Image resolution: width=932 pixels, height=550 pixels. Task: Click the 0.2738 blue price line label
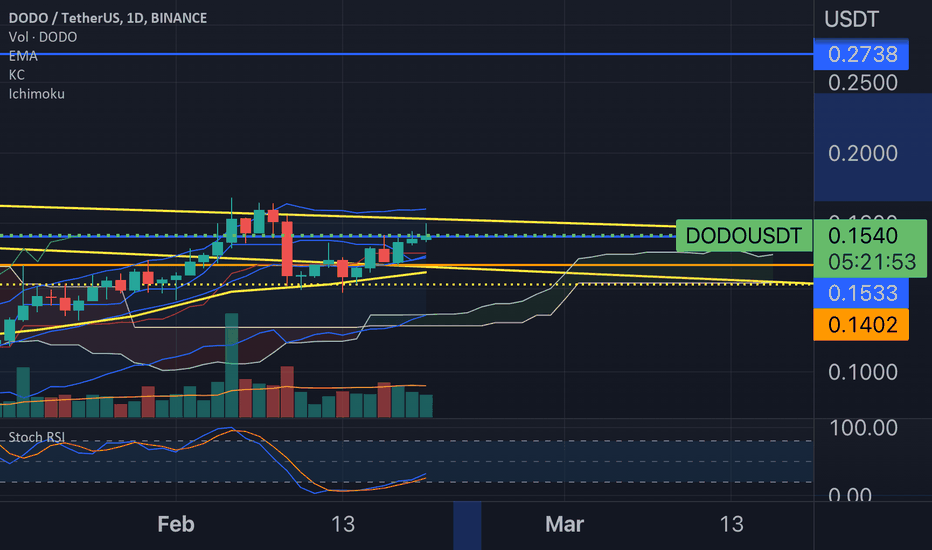click(x=861, y=54)
